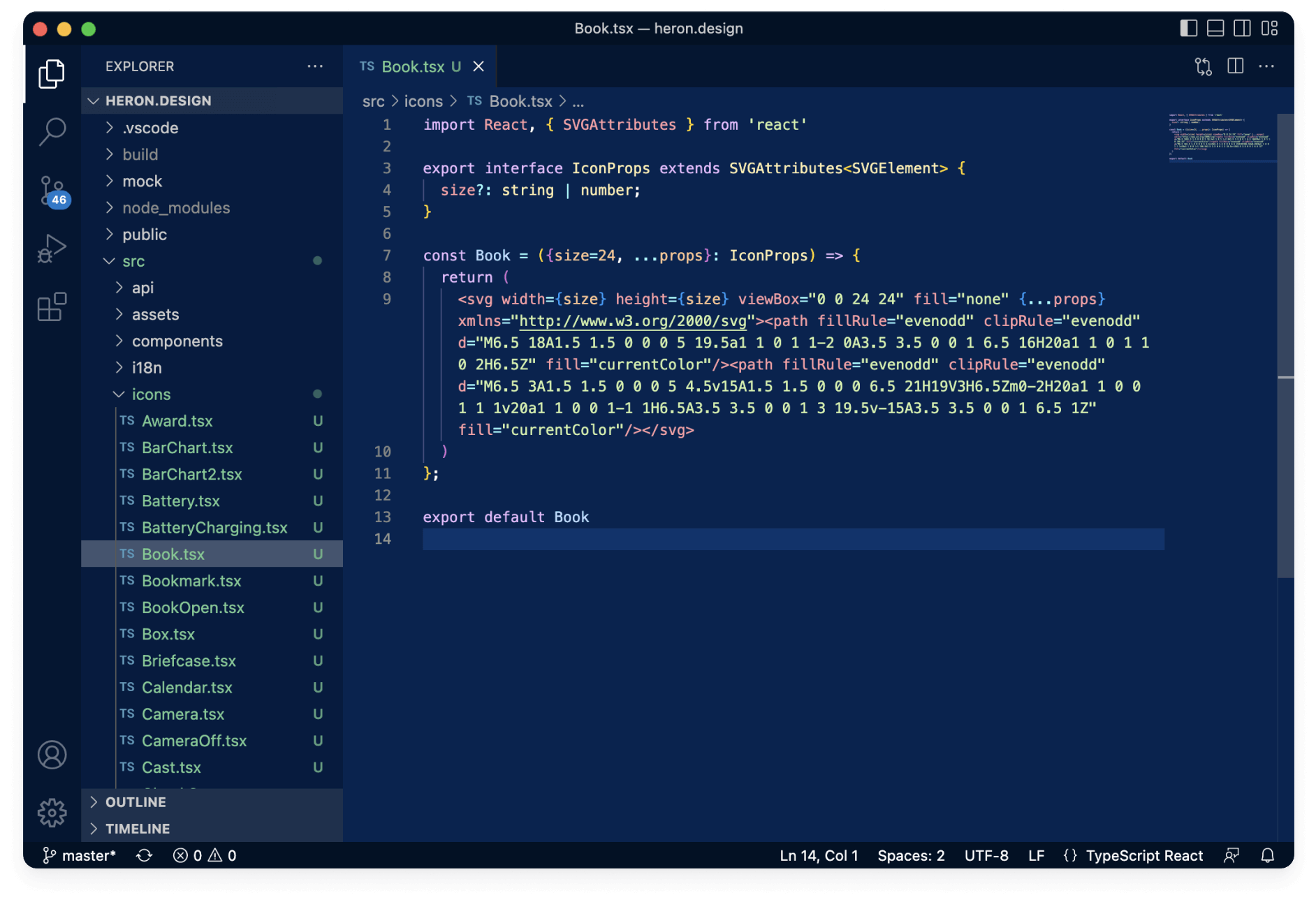Image resolution: width=1316 pixels, height=902 pixels.
Task: Click the icons breadcrumb segment
Action: [423, 101]
